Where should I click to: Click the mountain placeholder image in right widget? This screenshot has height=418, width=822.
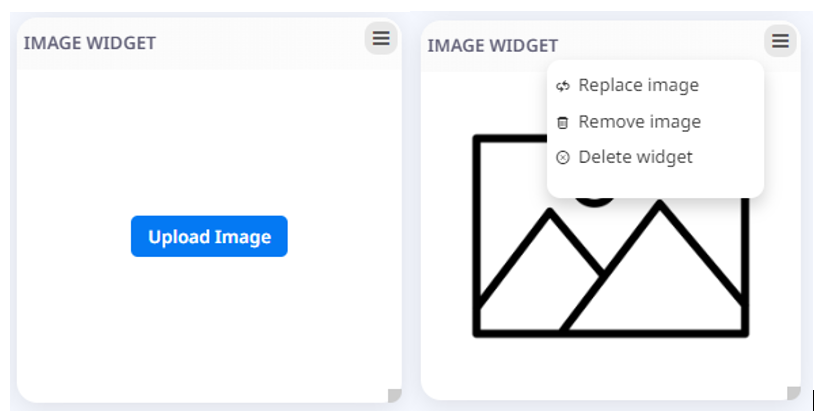click(x=611, y=236)
